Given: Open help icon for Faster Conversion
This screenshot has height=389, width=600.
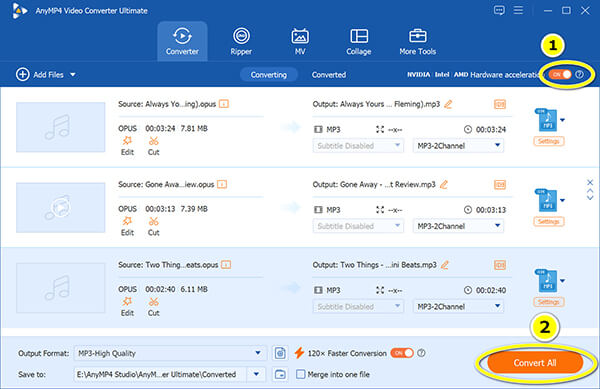Looking at the screenshot, I should [x=421, y=353].
